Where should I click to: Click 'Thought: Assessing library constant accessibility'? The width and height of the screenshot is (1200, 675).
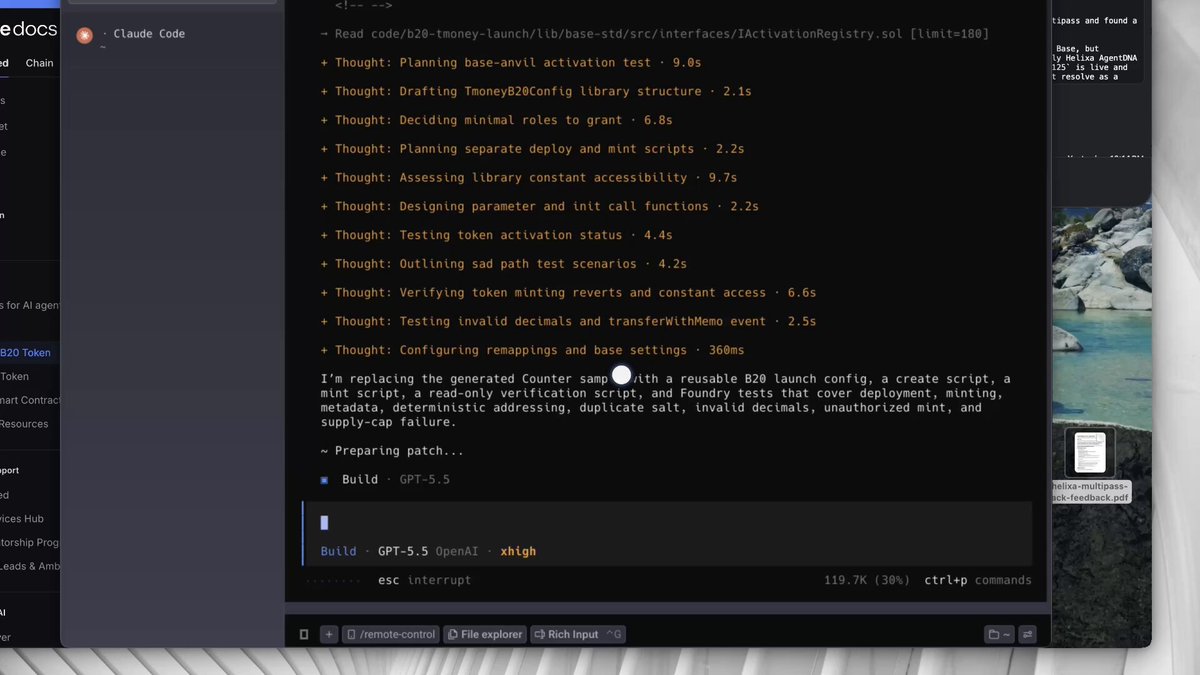(528, 178)
